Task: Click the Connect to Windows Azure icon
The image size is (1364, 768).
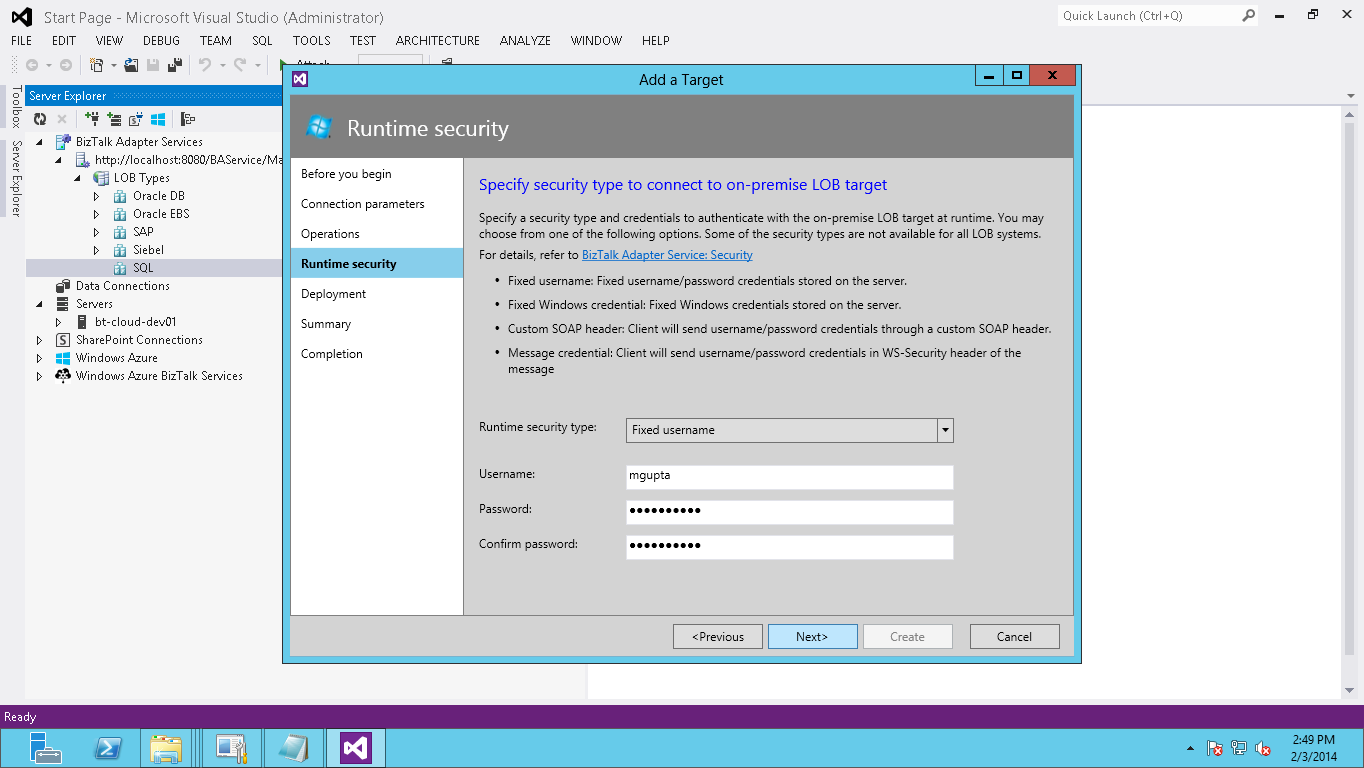Action: pyautogui.click(x=158, y=119)
